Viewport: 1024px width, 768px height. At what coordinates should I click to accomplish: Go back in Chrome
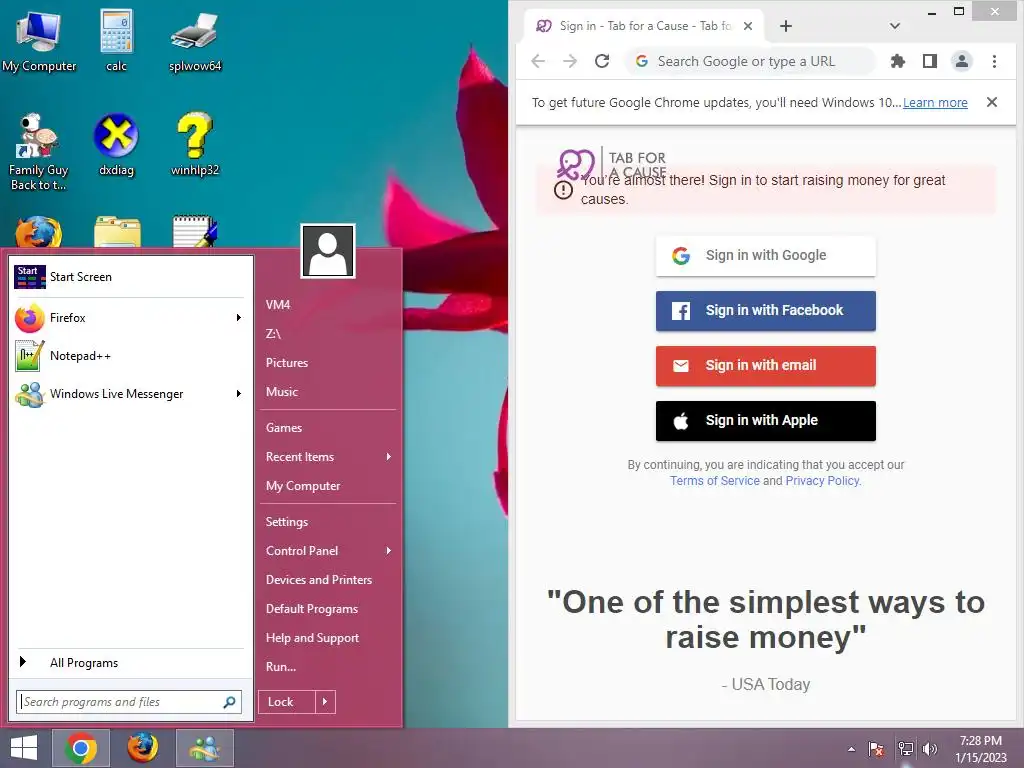coord(538,61)
